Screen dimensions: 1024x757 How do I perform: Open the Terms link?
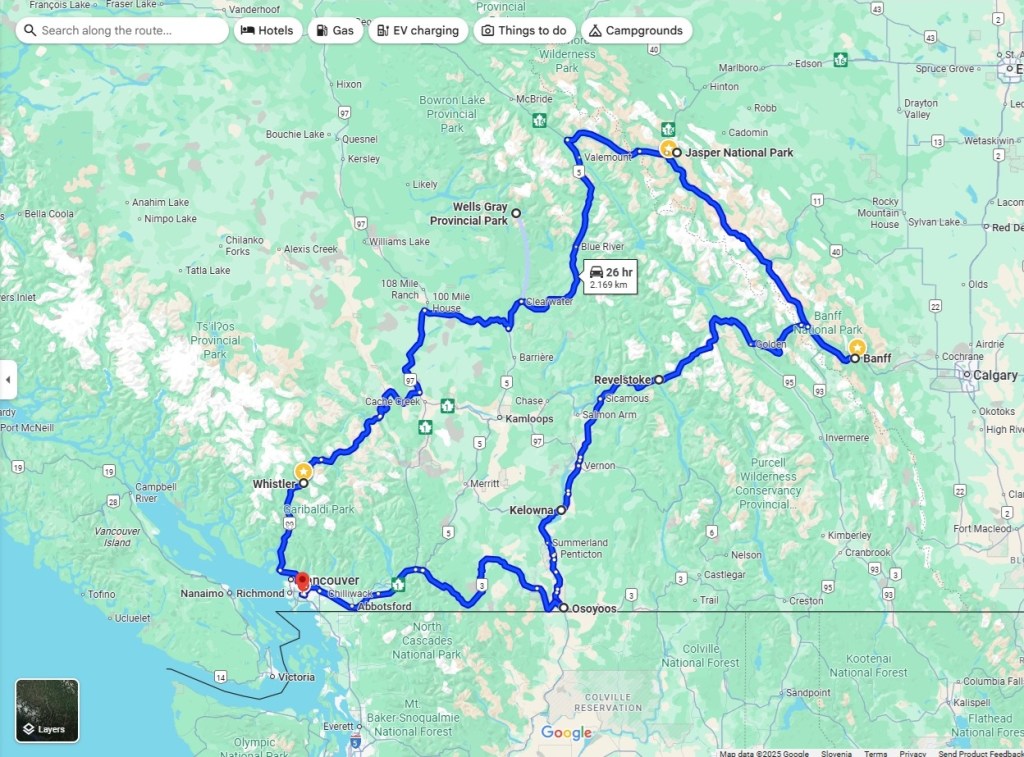[x=875, y=753]
